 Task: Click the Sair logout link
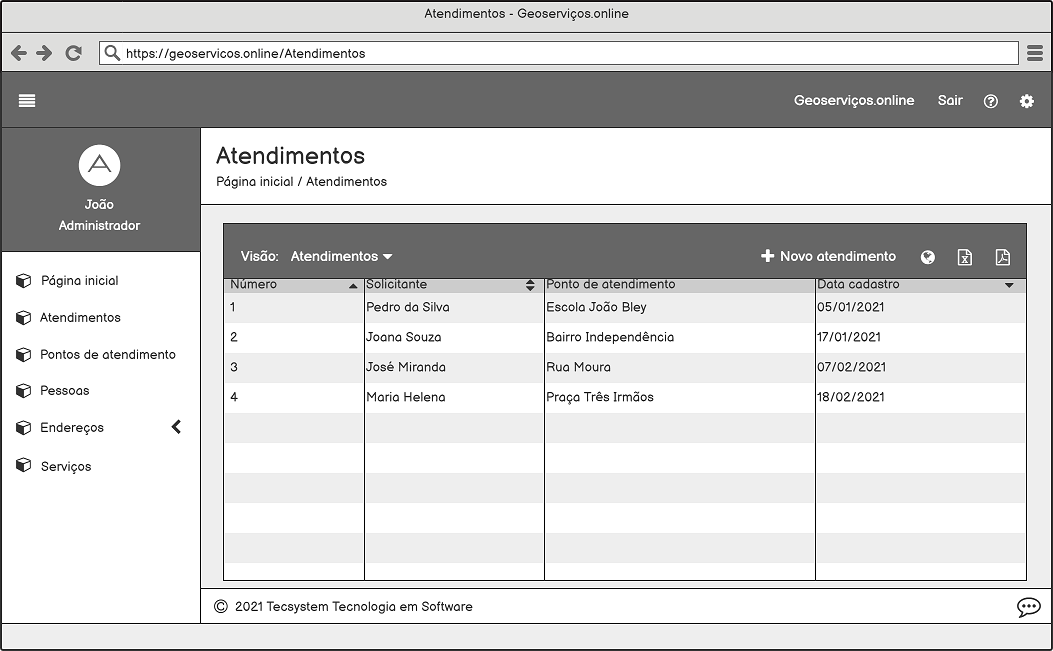coord(950,100)
